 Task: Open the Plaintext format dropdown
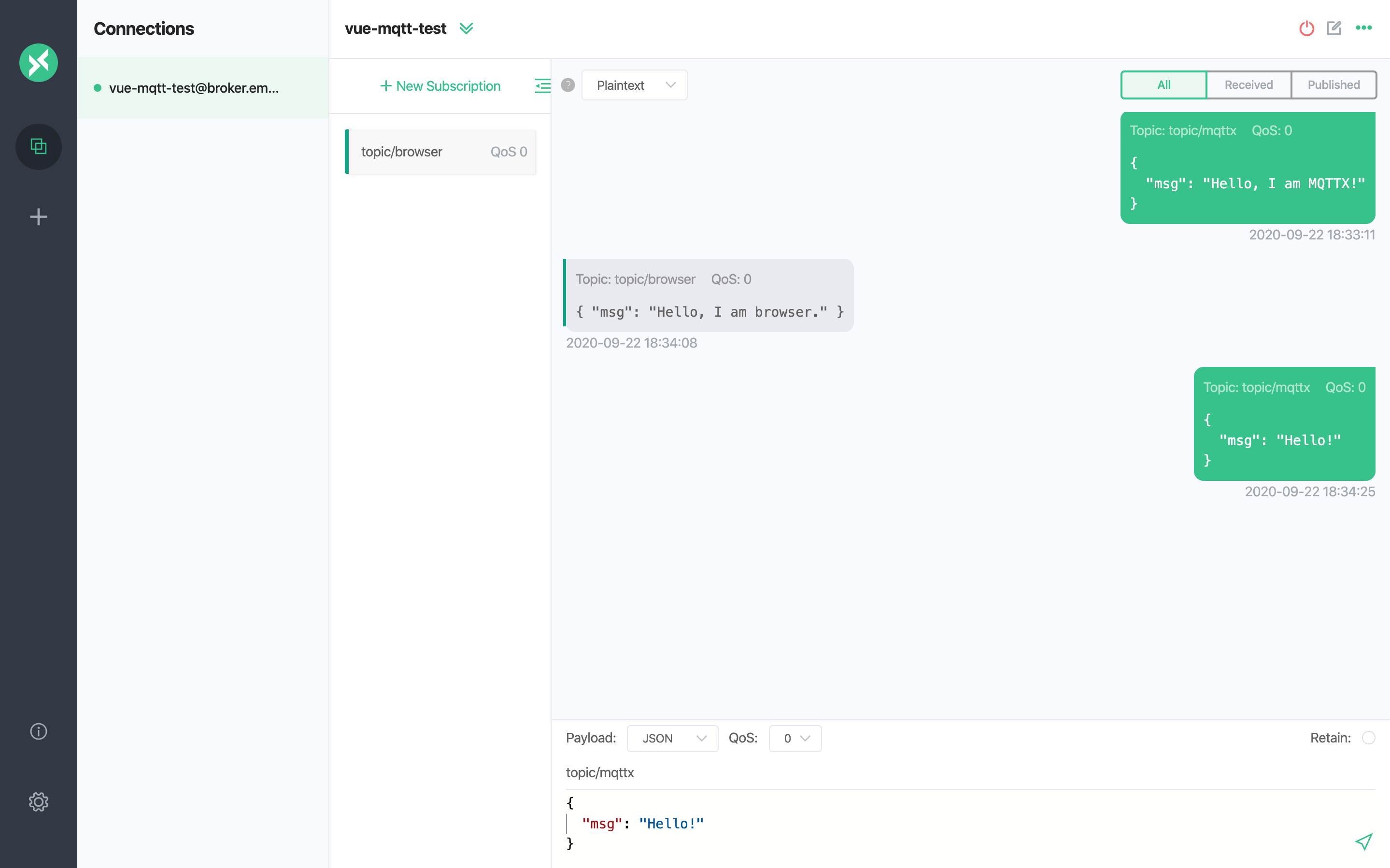[x=634, y=85]
